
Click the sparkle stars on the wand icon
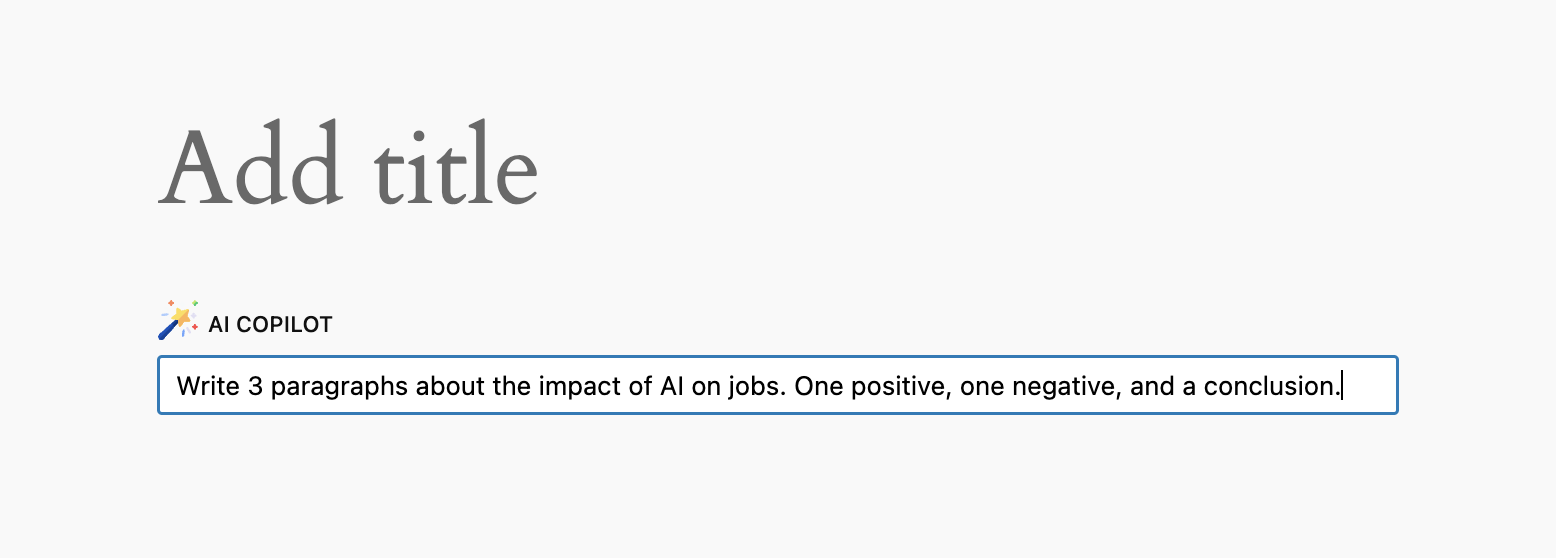tap(183, 309)
